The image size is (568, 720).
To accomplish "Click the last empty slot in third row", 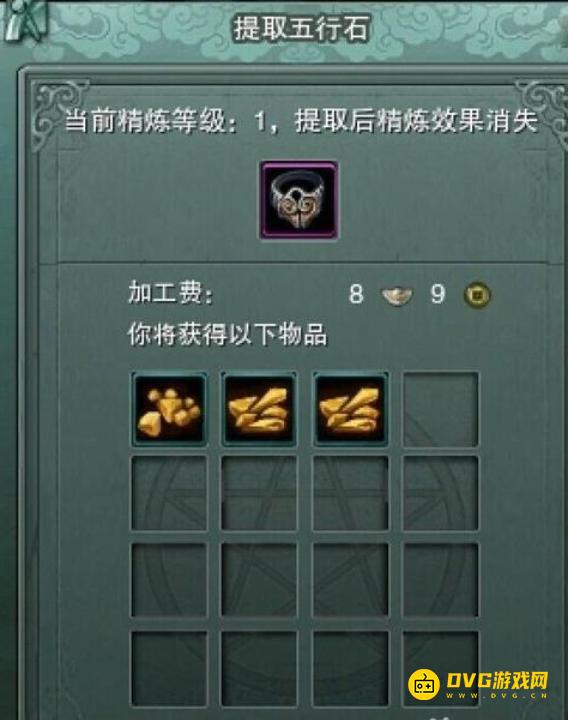I will point(440,579).
